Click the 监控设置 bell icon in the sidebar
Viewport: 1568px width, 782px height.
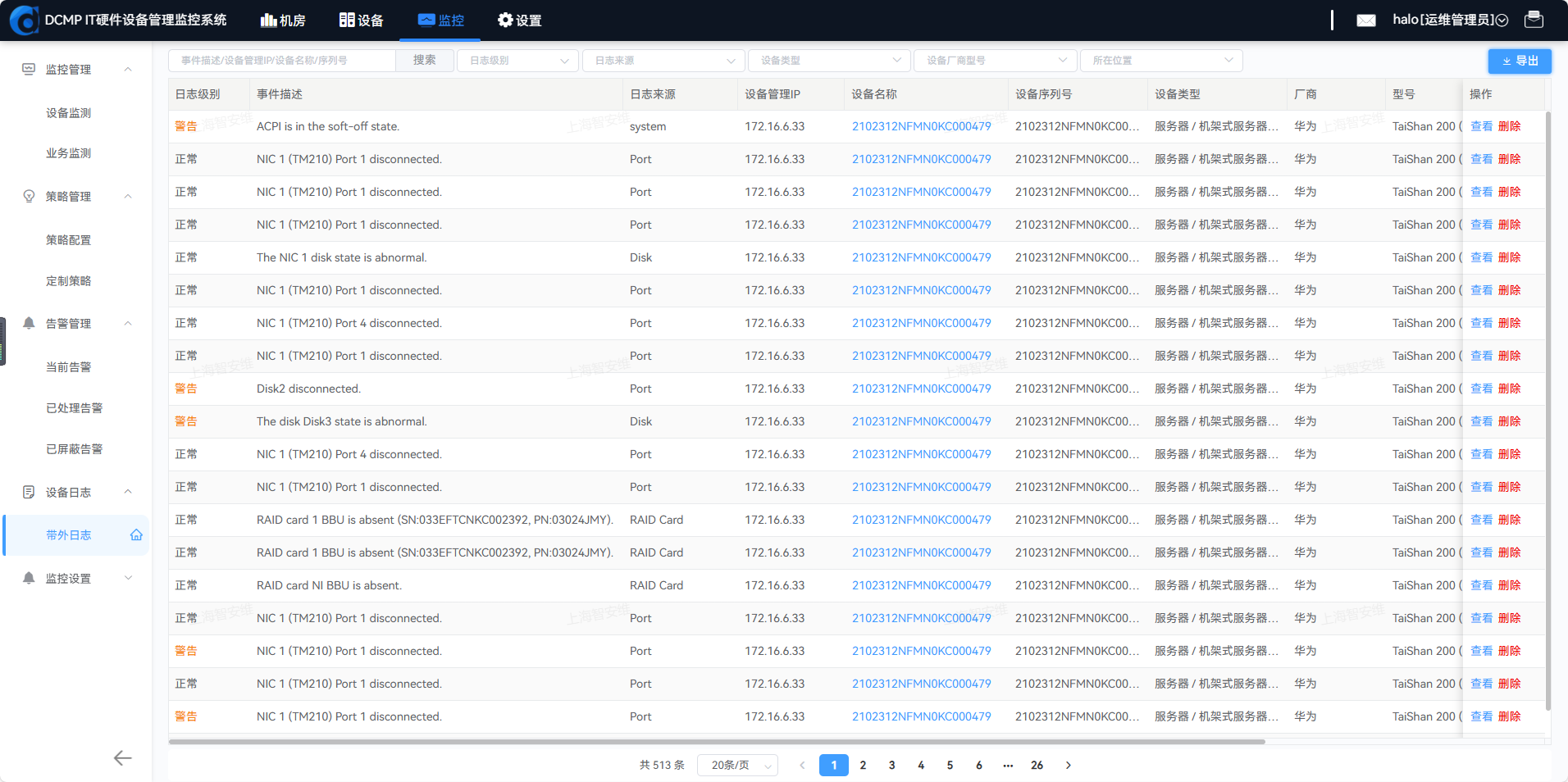coord(29,579)
